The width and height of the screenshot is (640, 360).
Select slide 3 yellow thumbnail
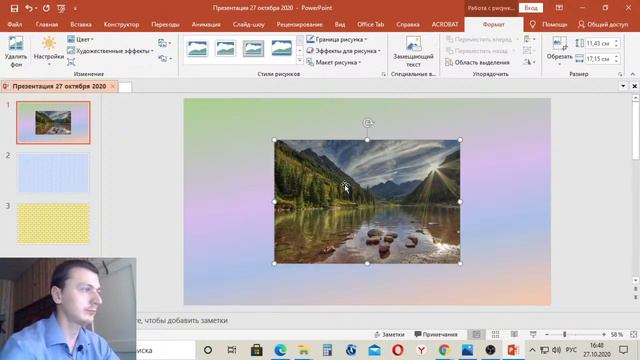click(x=53, y=224)
